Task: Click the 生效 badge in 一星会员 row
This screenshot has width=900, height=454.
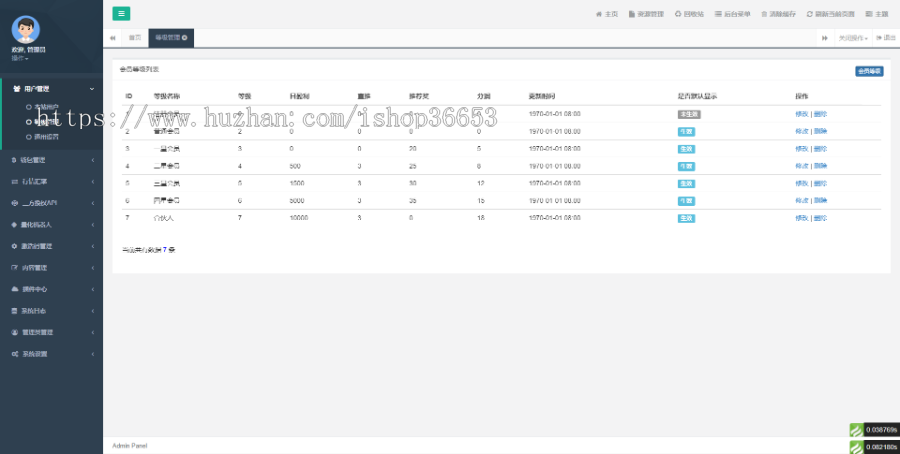Action: click(x=686, y=149)
